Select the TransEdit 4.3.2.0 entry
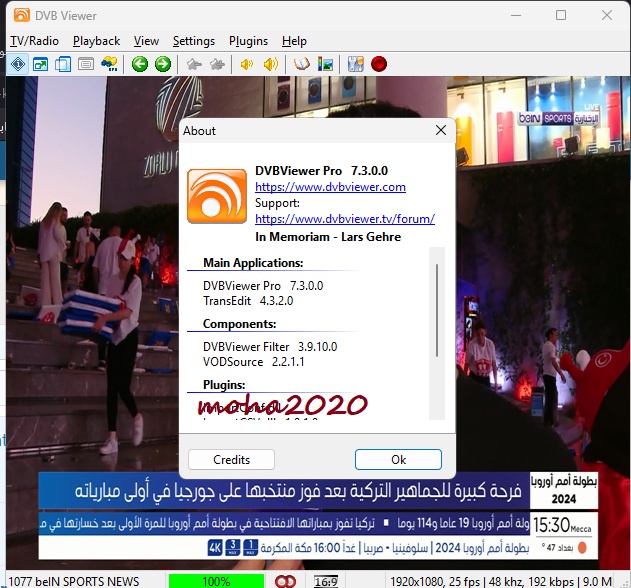 pyautogui.click(x=248, y=301)
